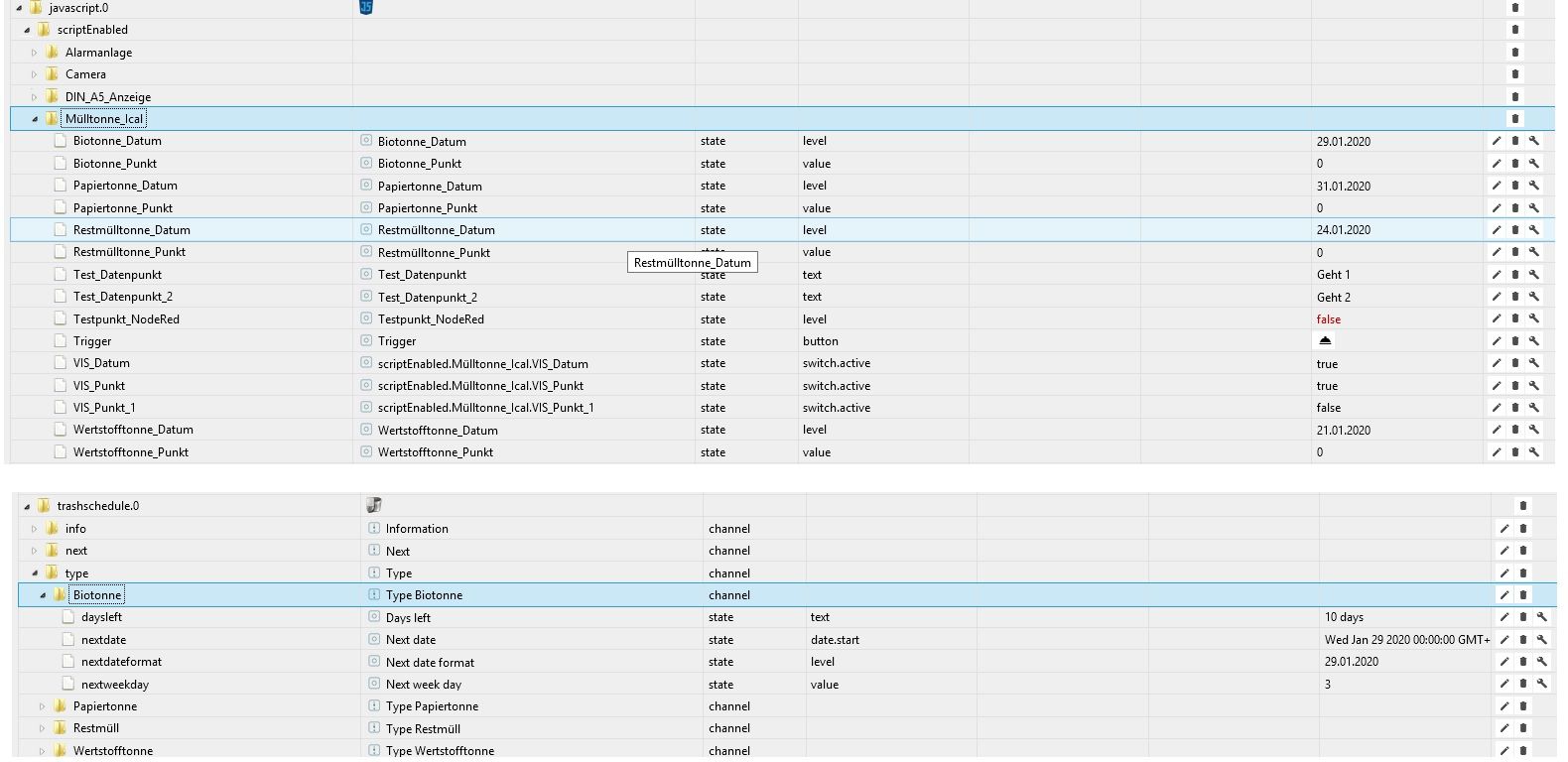The width and height of the screenshot is (1568, 762).
Task: Delete the Biotonne_Punkt object
Action: point(1515,163)
